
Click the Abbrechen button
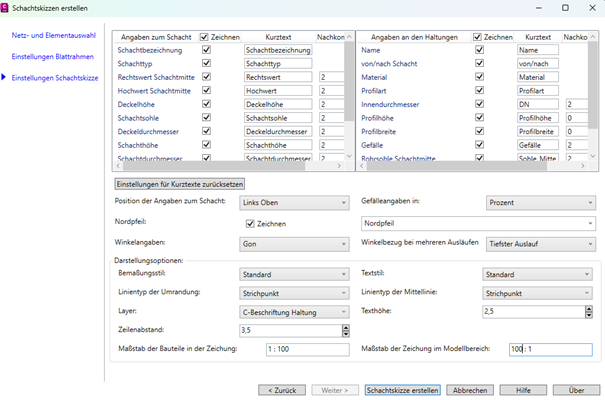[468, 390]
